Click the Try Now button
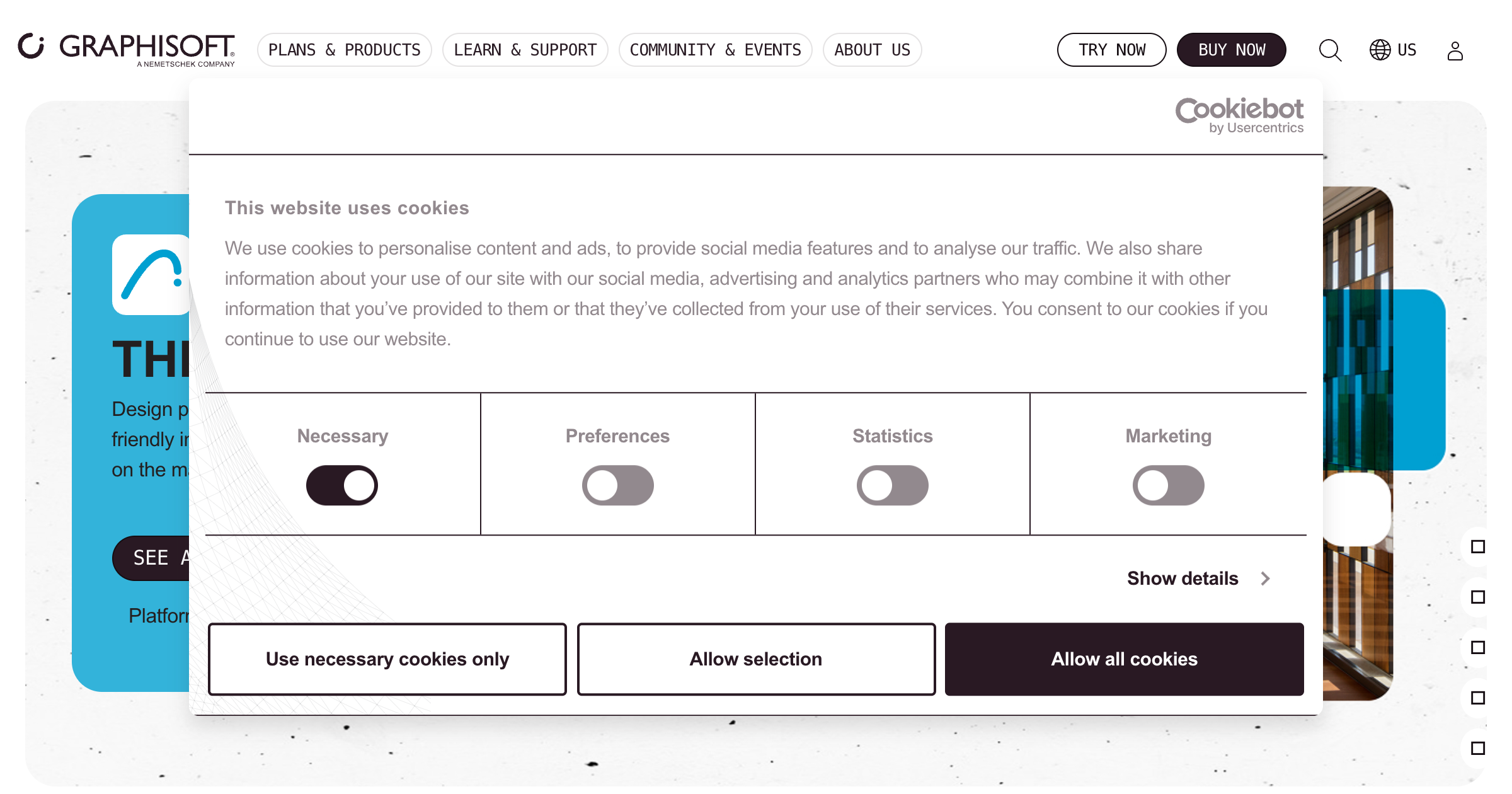 click(1112, 50)
